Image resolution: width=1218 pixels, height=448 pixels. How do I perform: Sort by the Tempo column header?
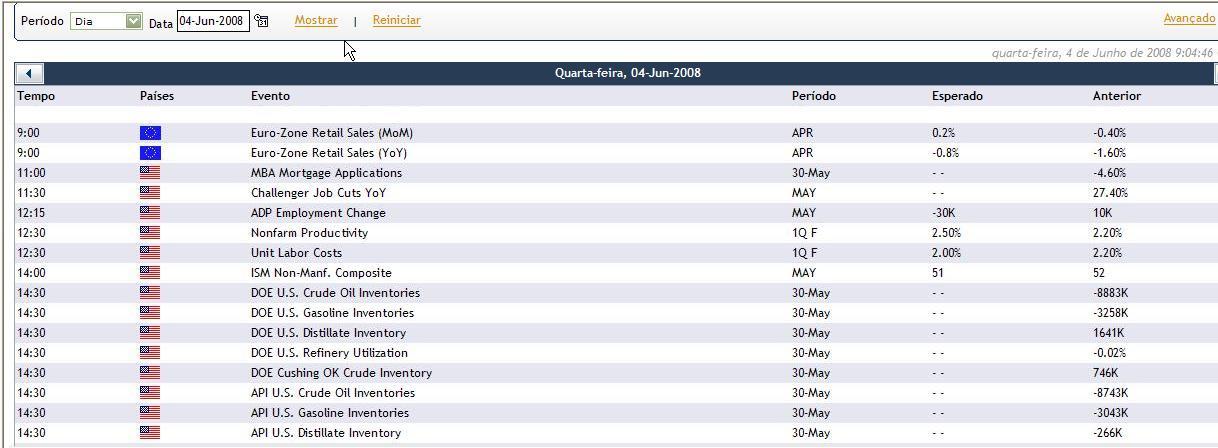(x=36, y=96)
